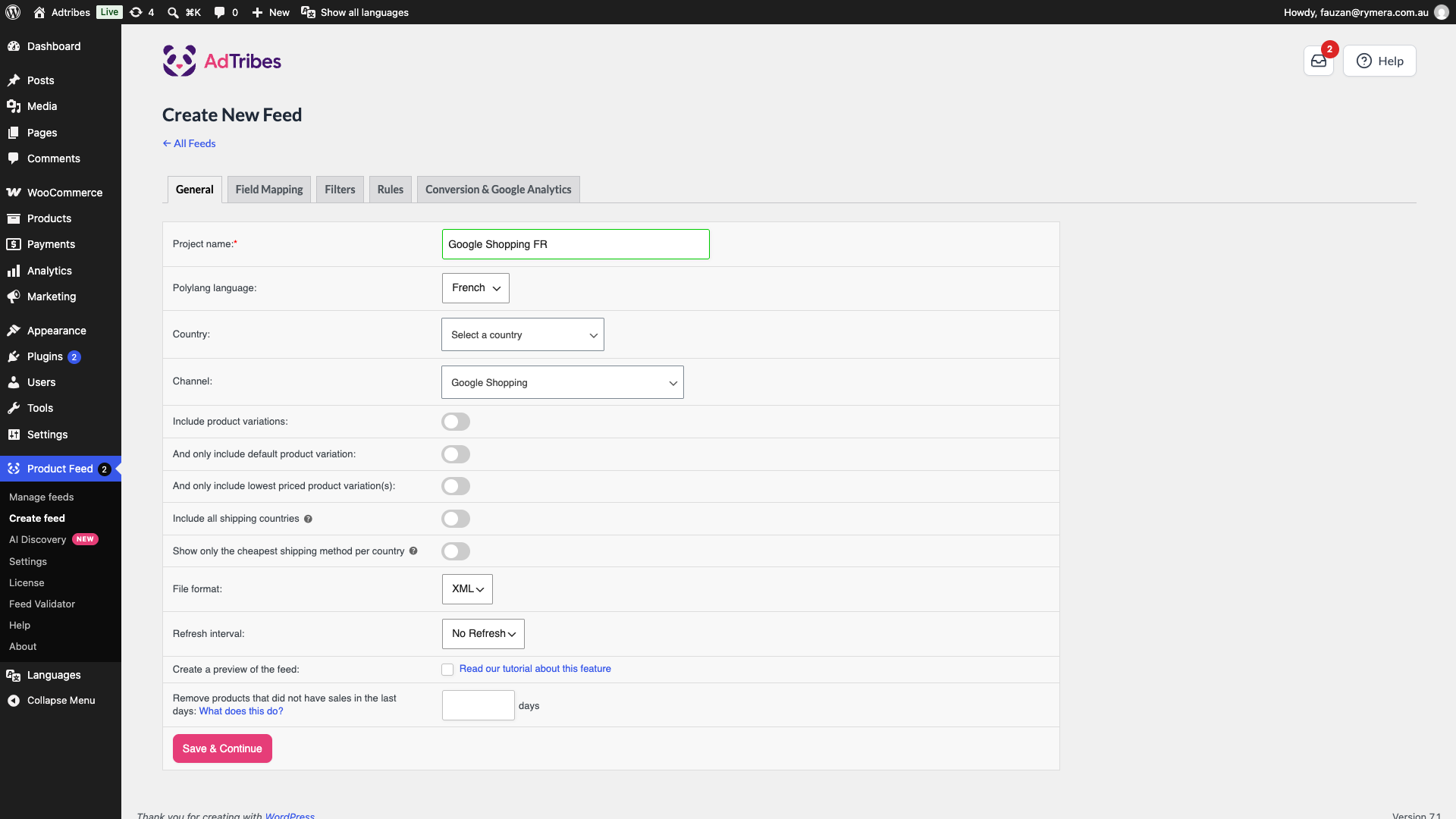Screen dimensions: 1456x819
Task: Open the Rules tab
Action: 391,190
